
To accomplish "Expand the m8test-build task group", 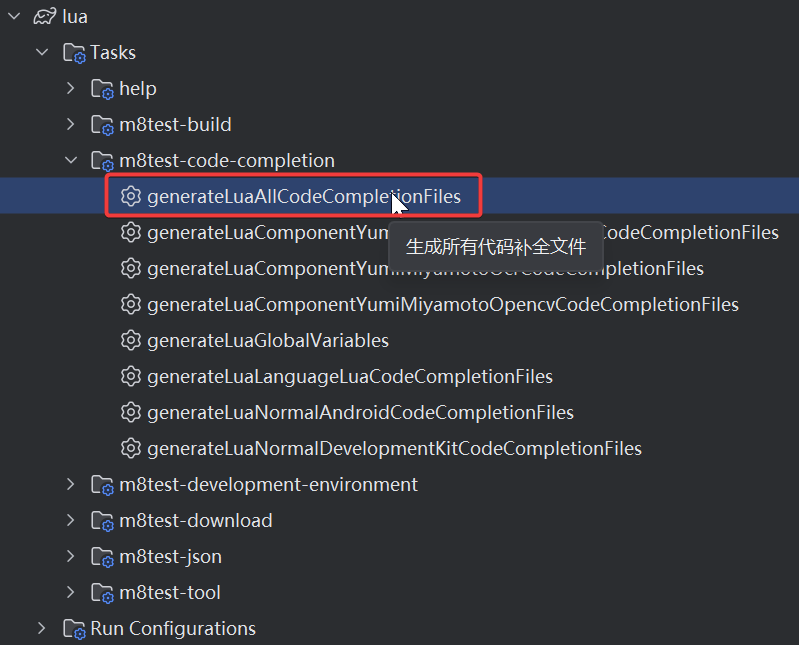I will tap(70, 125).
